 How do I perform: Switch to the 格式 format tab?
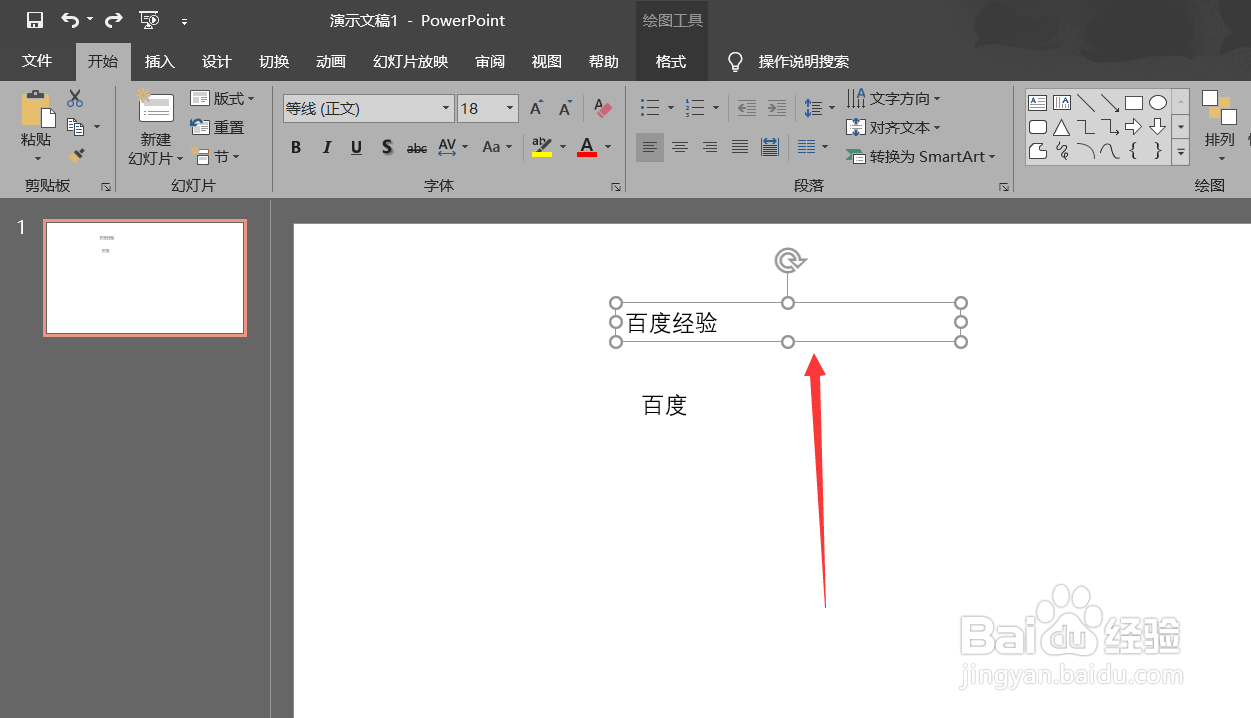(671, 61)
